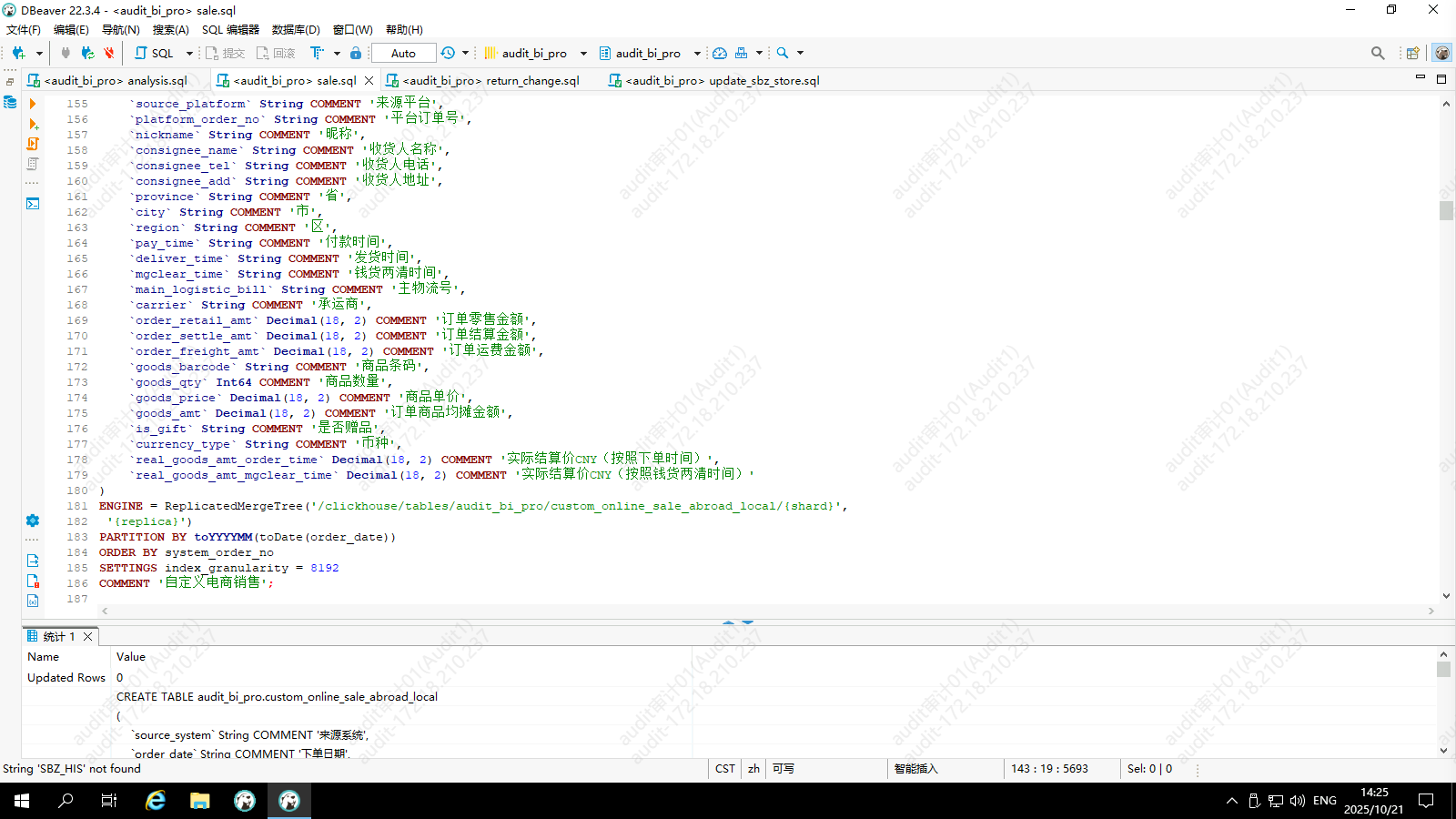Toggle the DBeaver perspective button
1456x819 pixels.
1441,54
